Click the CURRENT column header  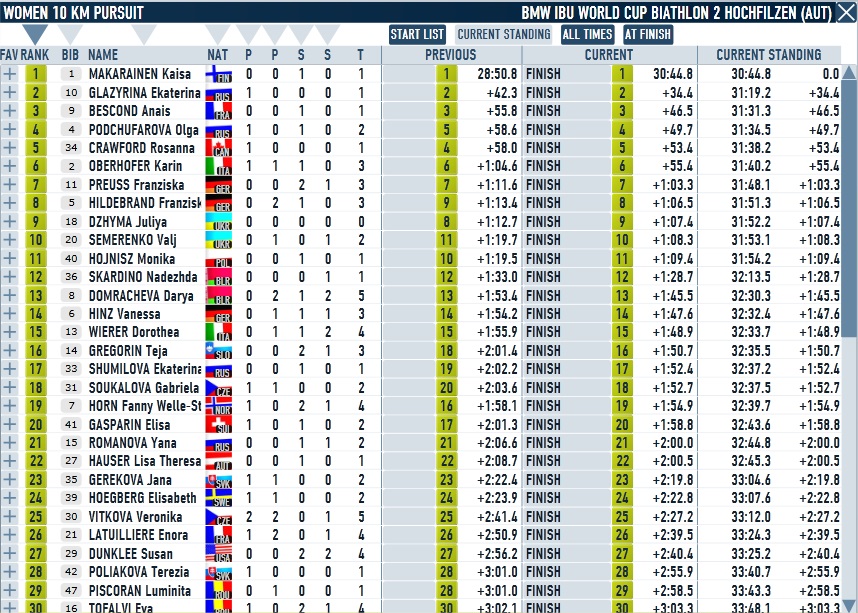pyautogui.click(x=608, y=55)
